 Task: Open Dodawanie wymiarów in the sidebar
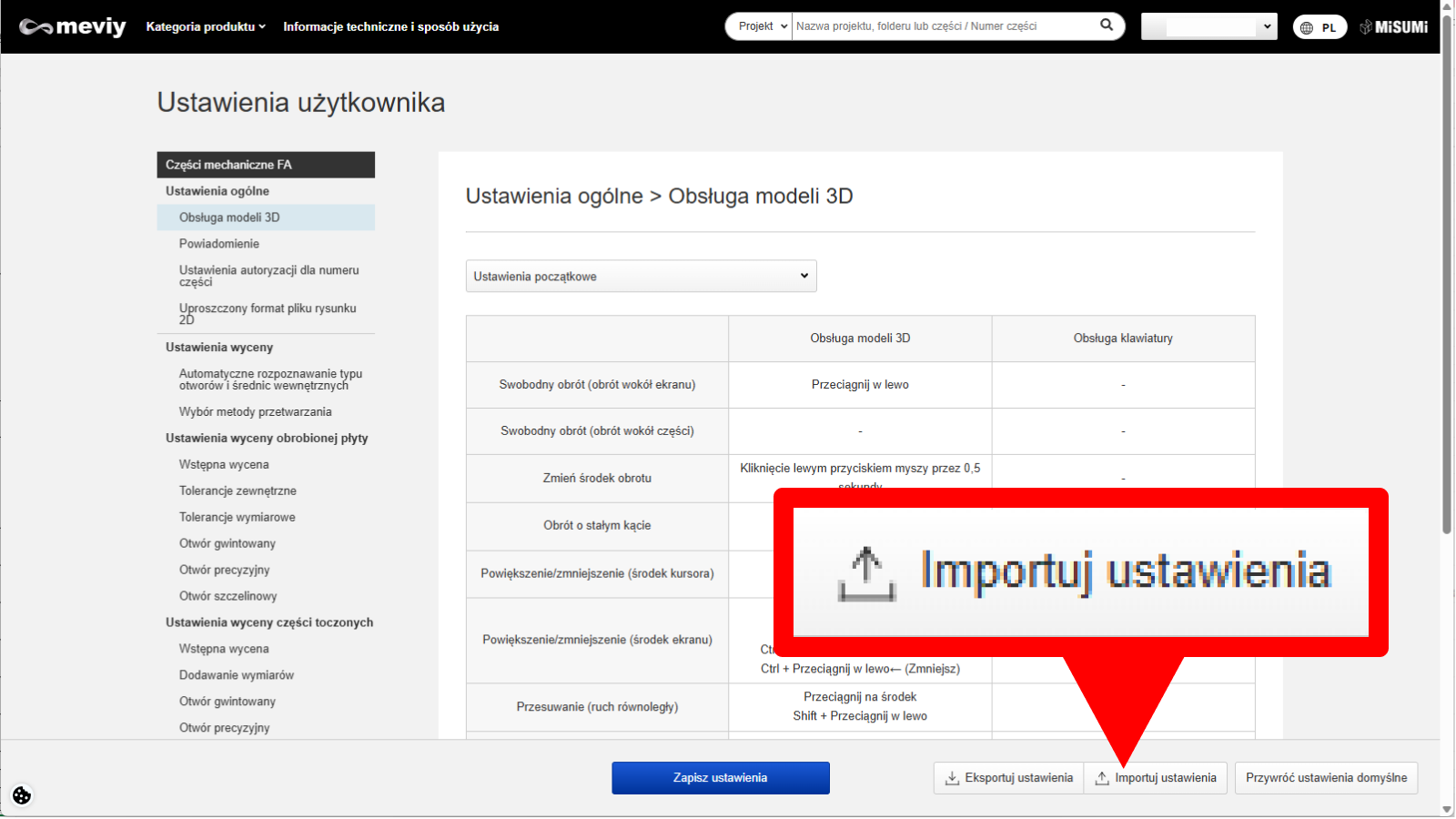pos(237,675)
